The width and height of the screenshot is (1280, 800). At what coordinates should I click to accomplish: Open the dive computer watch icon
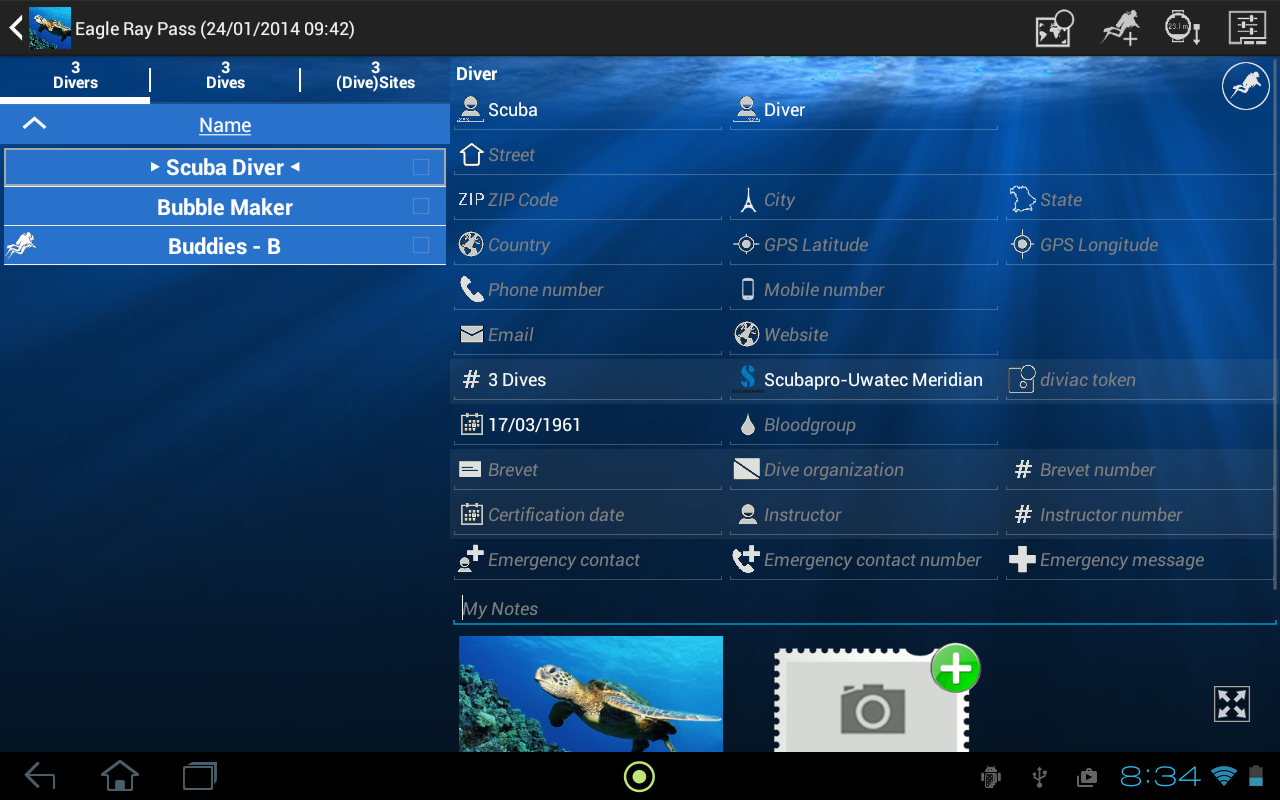point(1183,28)
